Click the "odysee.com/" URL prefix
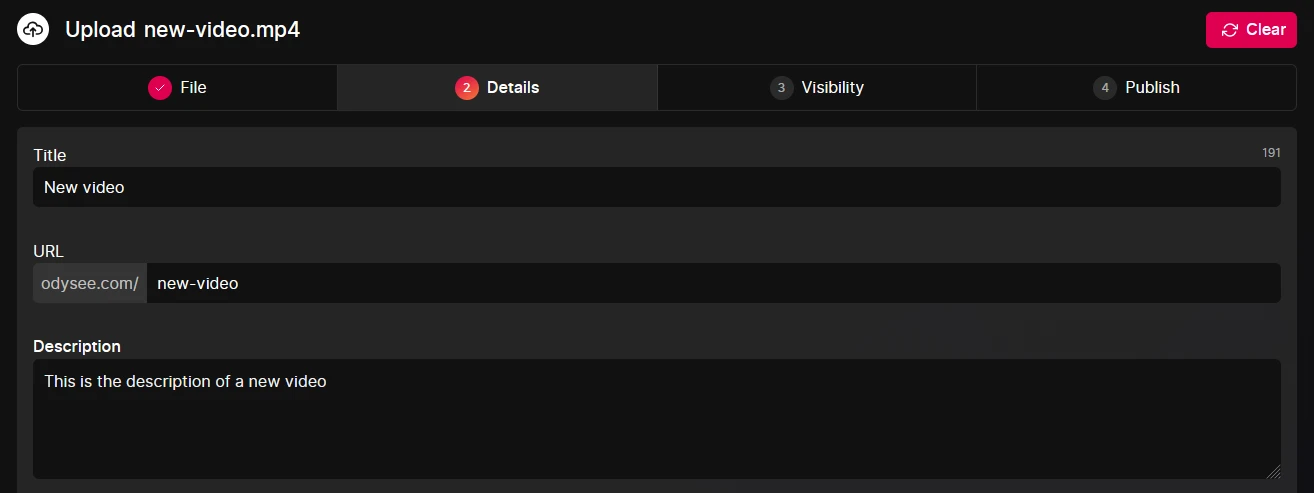Viewport: 1314px width, 493px height. tap(90, 283)
